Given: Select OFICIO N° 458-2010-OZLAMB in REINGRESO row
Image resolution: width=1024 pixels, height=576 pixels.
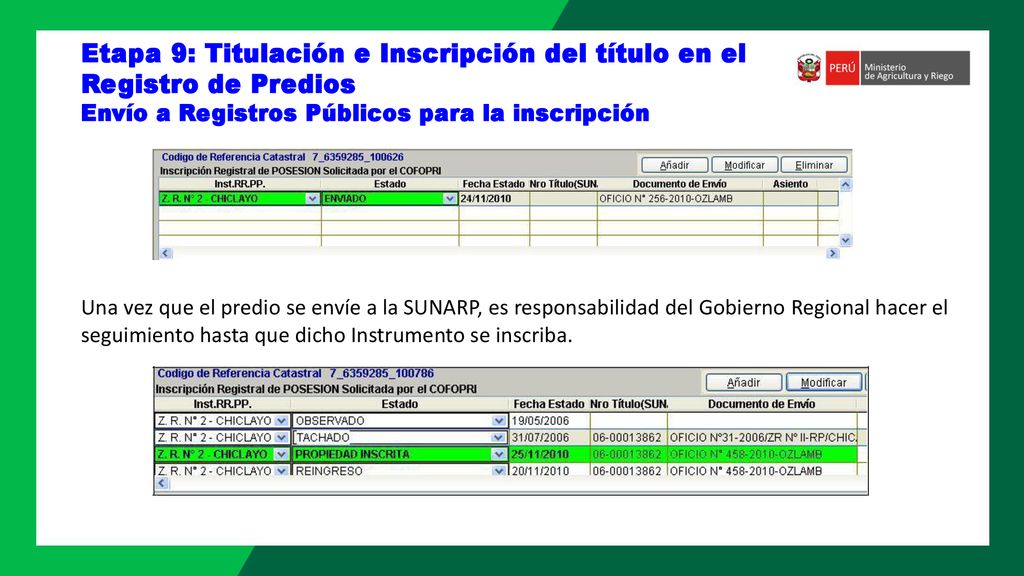Looking at the screenshot, I should [763, 470].
